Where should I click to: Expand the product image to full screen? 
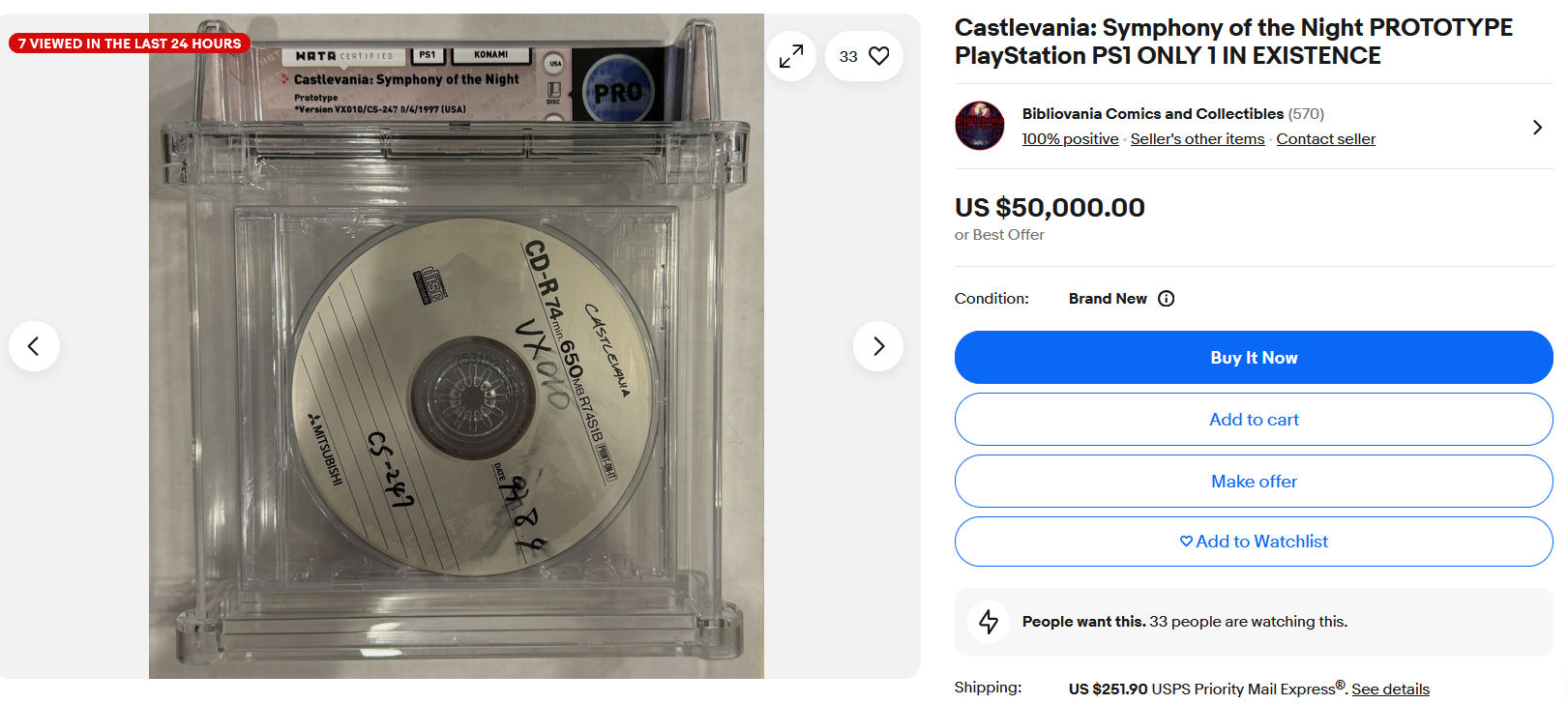tap(791, 56)
